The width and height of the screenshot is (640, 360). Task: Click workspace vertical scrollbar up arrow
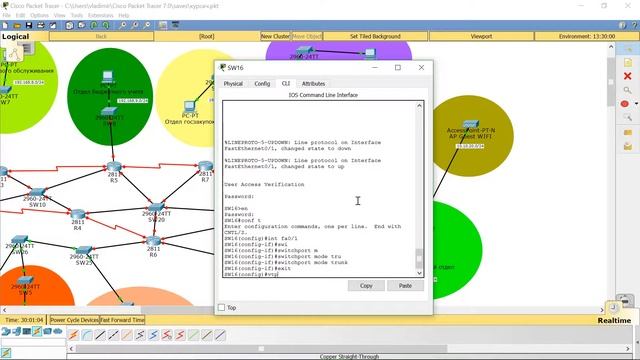coord(611,47)
